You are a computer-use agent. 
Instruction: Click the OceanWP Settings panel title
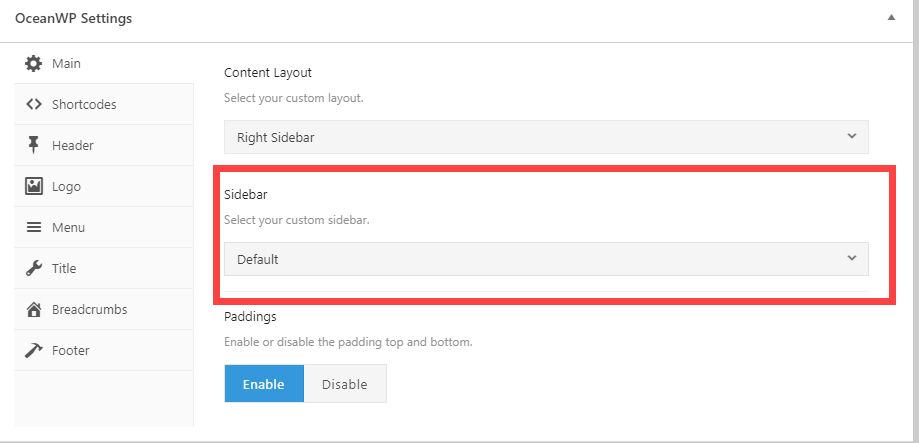click(73, 18)
